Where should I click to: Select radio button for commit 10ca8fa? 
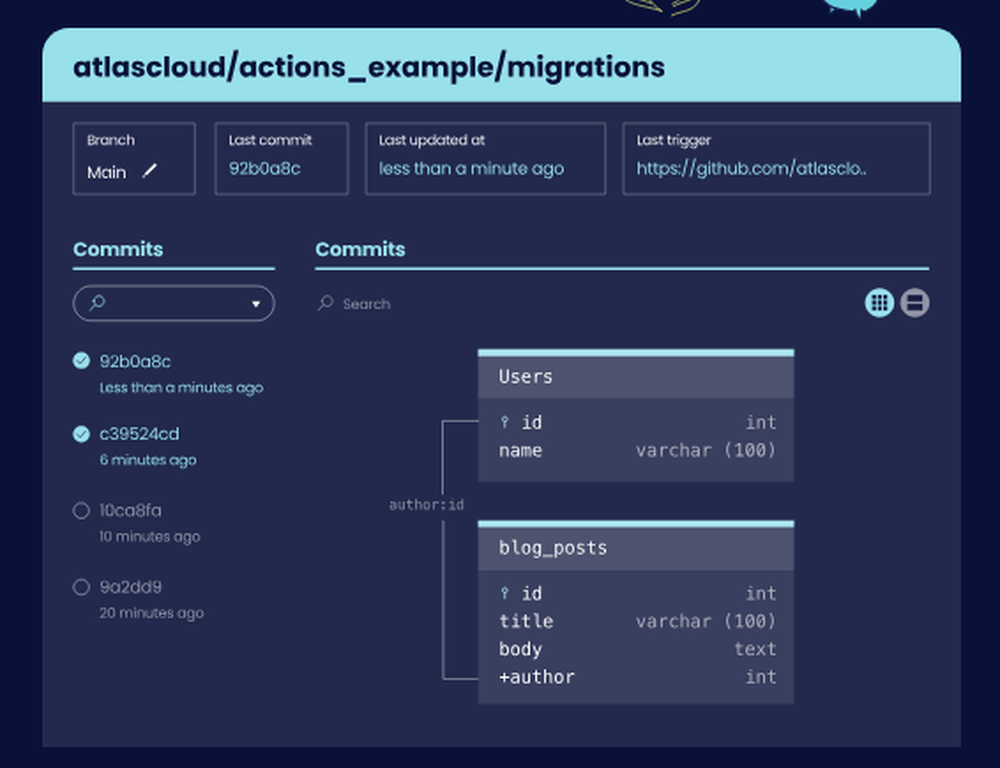click(81, 510)
